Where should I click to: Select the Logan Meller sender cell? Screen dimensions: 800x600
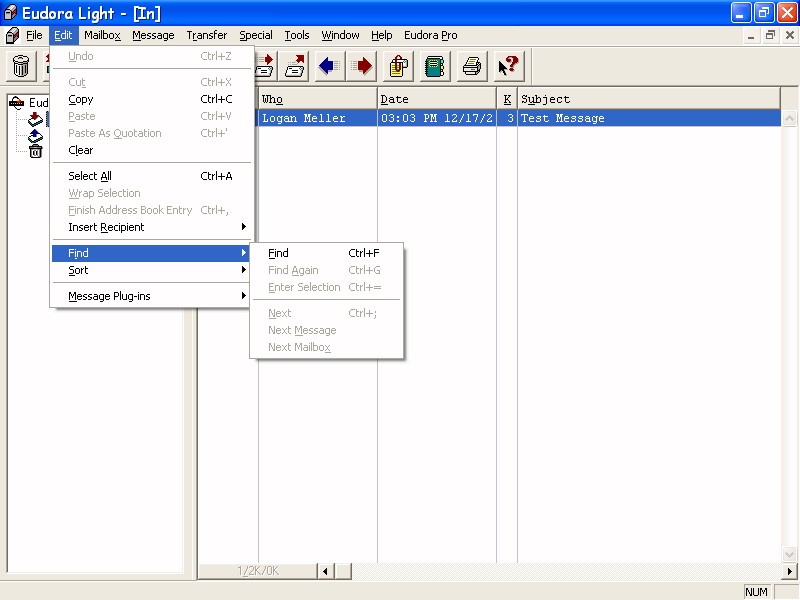(x=317, y=118)
